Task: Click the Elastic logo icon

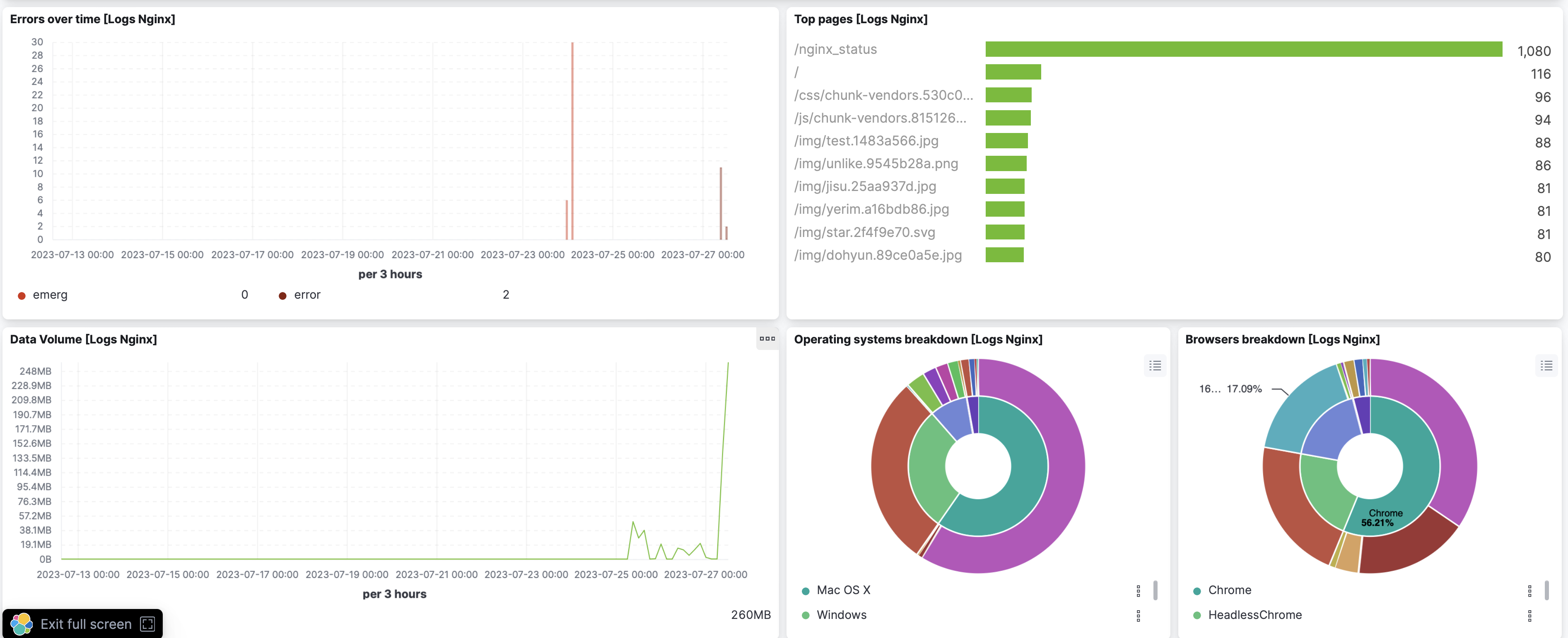Action: click(21, 624)
